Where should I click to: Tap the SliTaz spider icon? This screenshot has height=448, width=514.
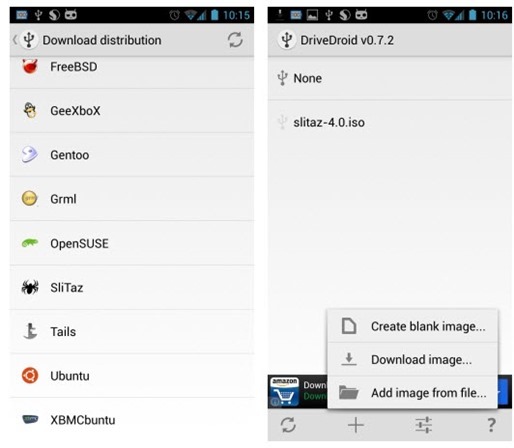tap(30, 287)
